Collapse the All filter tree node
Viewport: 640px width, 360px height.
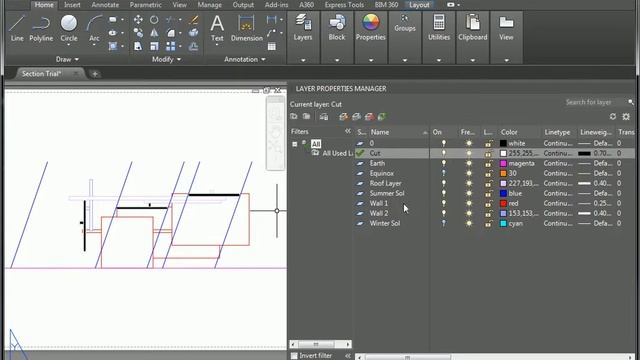click(295, 144)
